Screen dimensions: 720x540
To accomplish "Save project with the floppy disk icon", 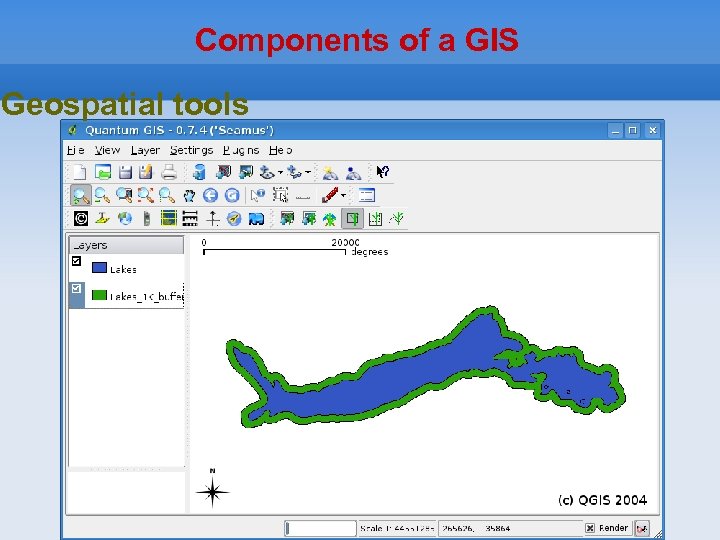I will tap(125, 172).
